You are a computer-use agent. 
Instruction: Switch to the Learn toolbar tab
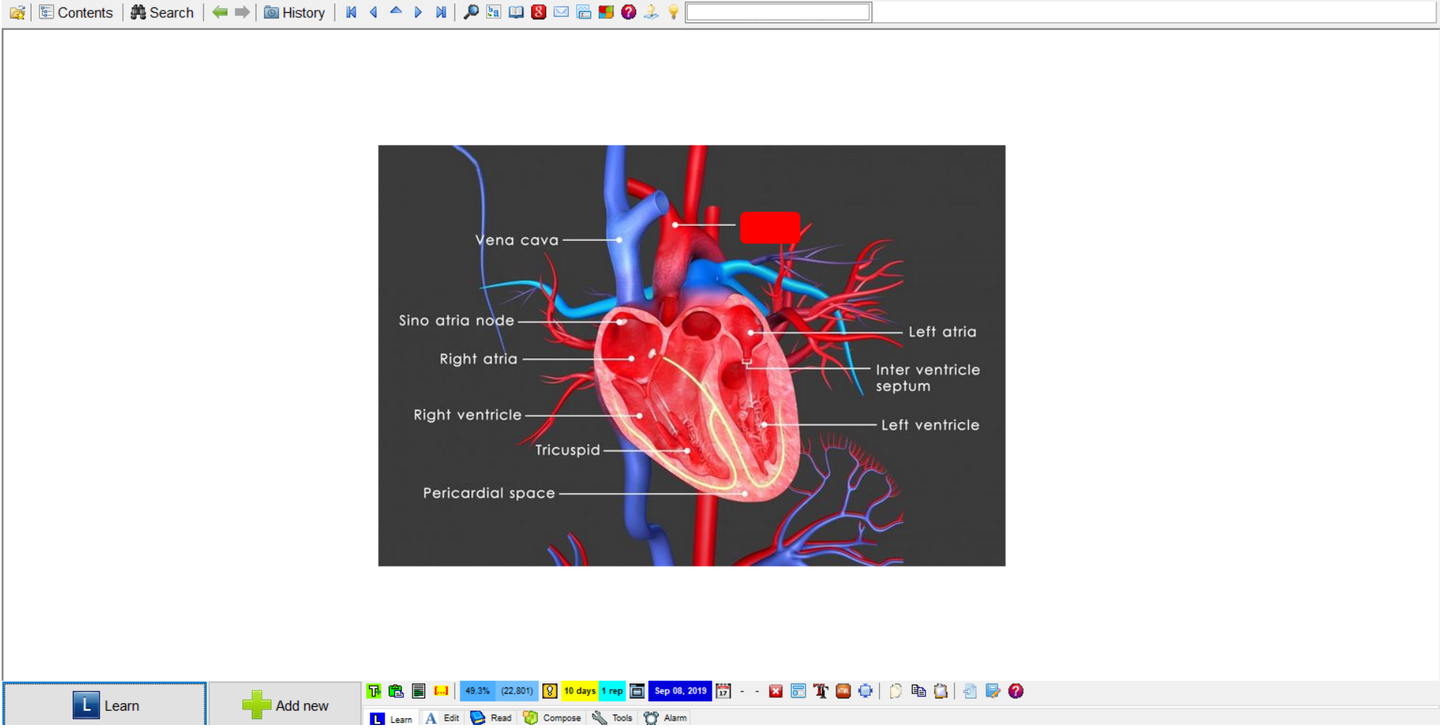point(391,718)
